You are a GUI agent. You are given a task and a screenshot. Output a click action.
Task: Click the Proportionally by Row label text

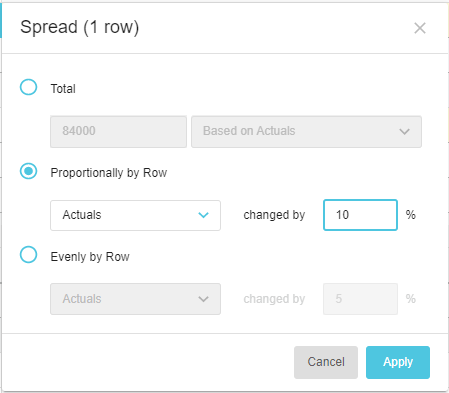pos(109,173)
